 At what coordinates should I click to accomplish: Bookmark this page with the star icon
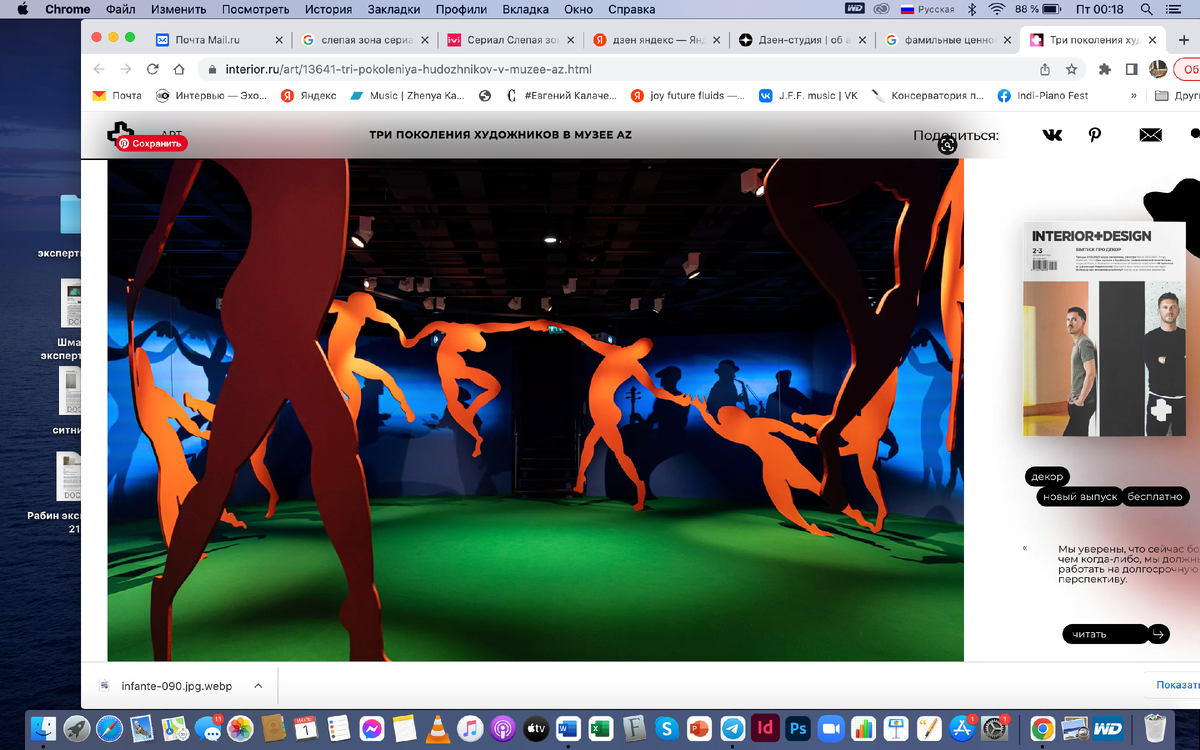(x=1071, y=70)
